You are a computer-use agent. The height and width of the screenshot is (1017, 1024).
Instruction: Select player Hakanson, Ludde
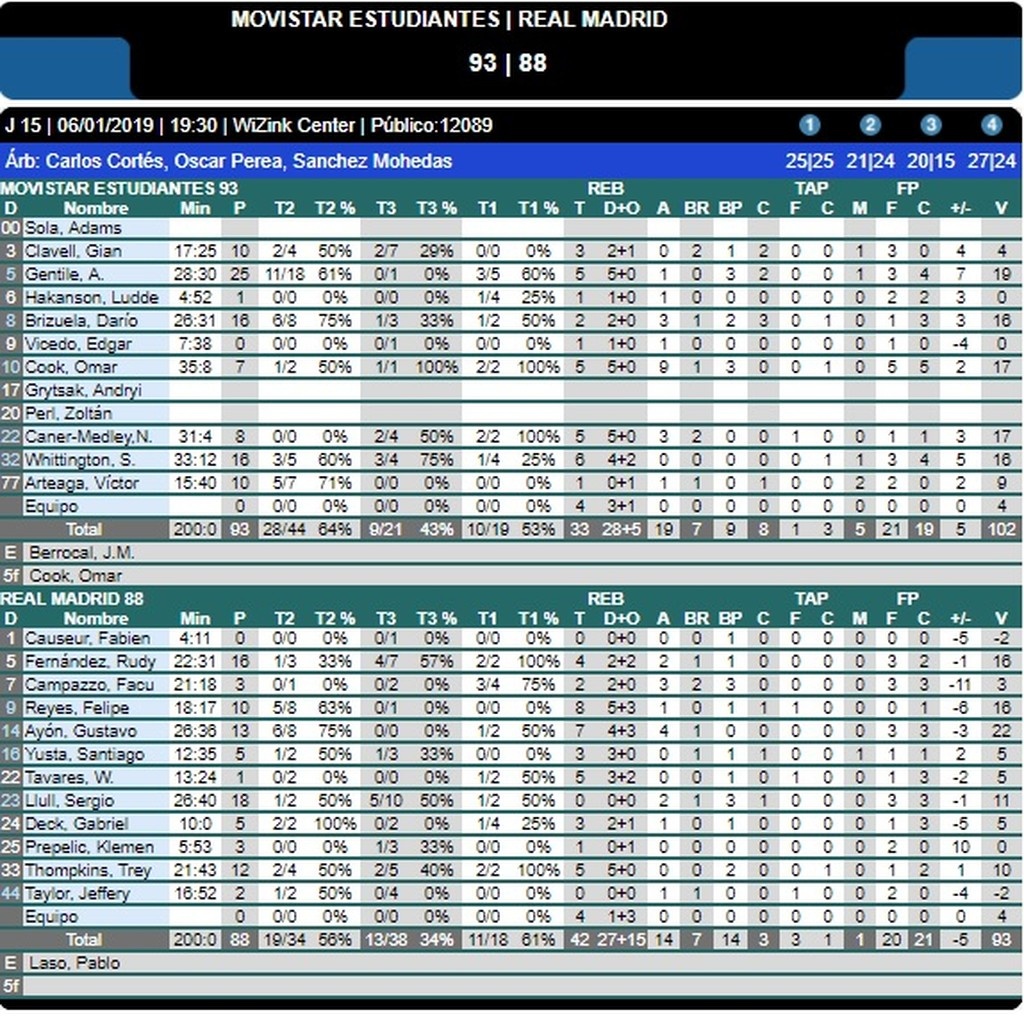click(x=91, y=298)
